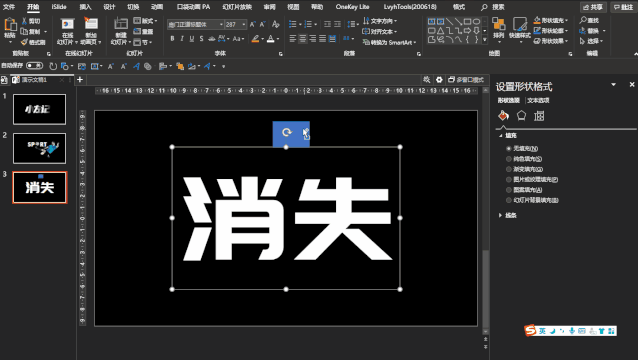Viewport: 638px width, 360px height.
Task: Click the rotate icon in the blue rectangle
Action: coord(287,132)
